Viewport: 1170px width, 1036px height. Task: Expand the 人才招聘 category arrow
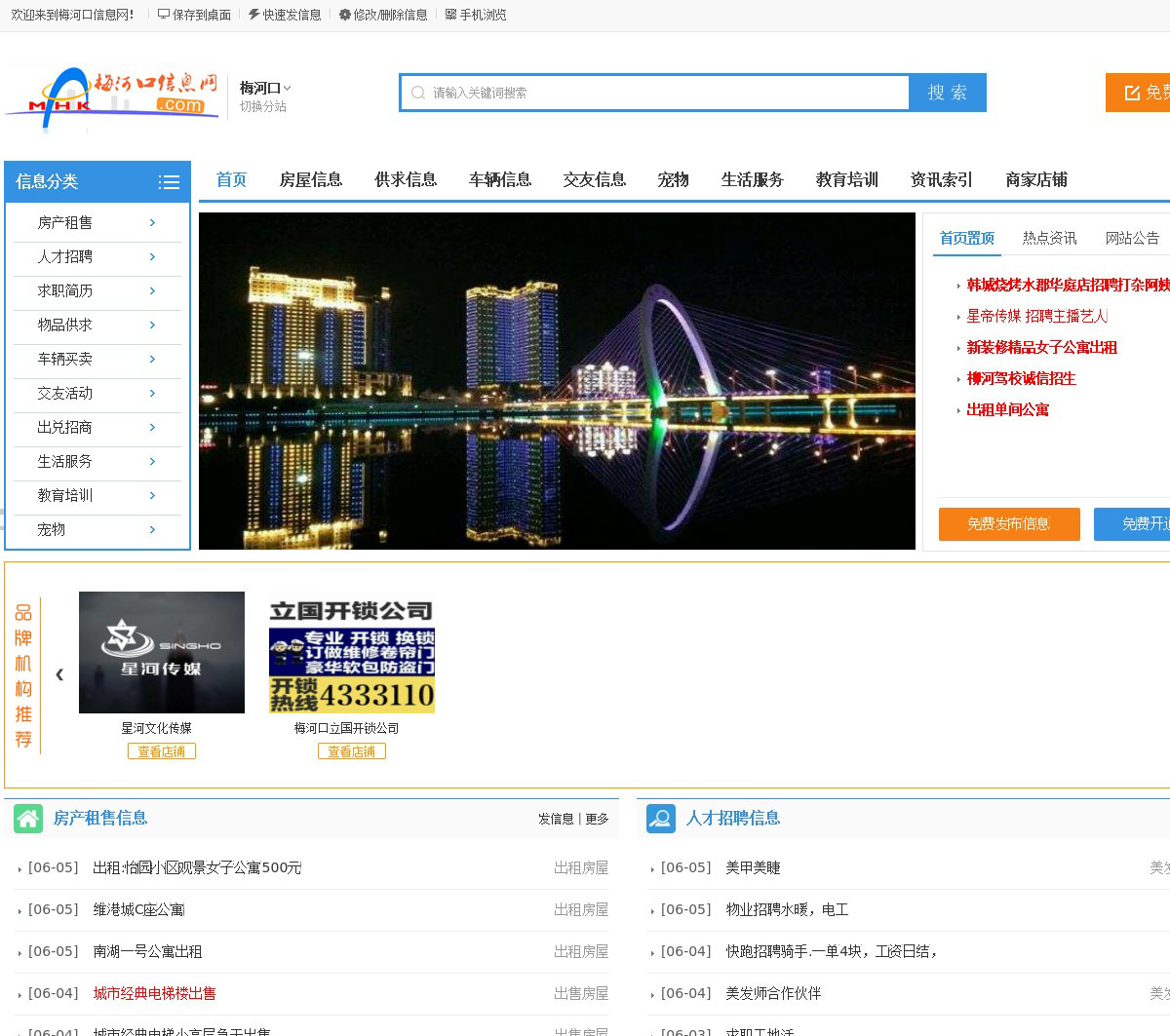pos(152,256)
